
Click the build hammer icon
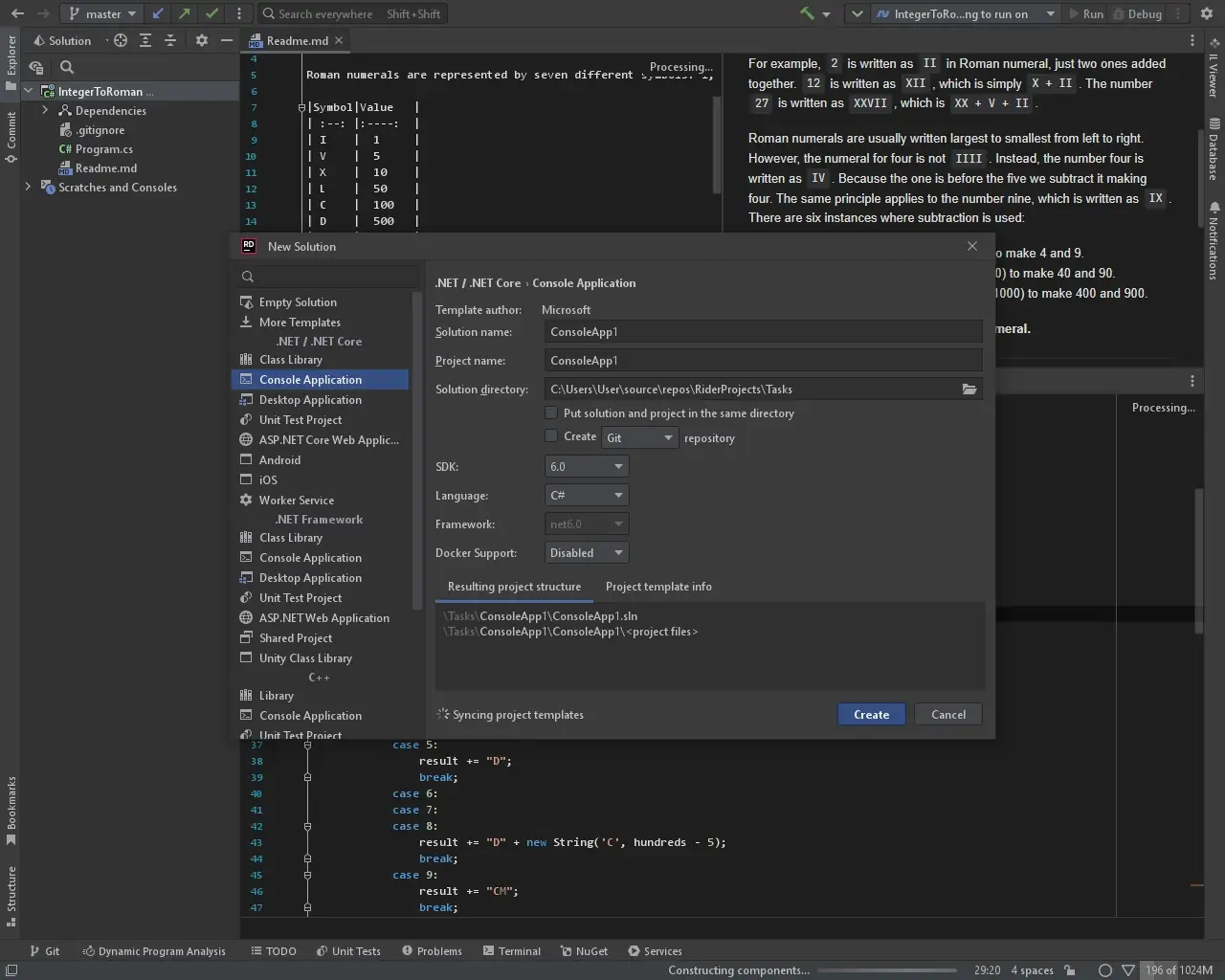807,13
